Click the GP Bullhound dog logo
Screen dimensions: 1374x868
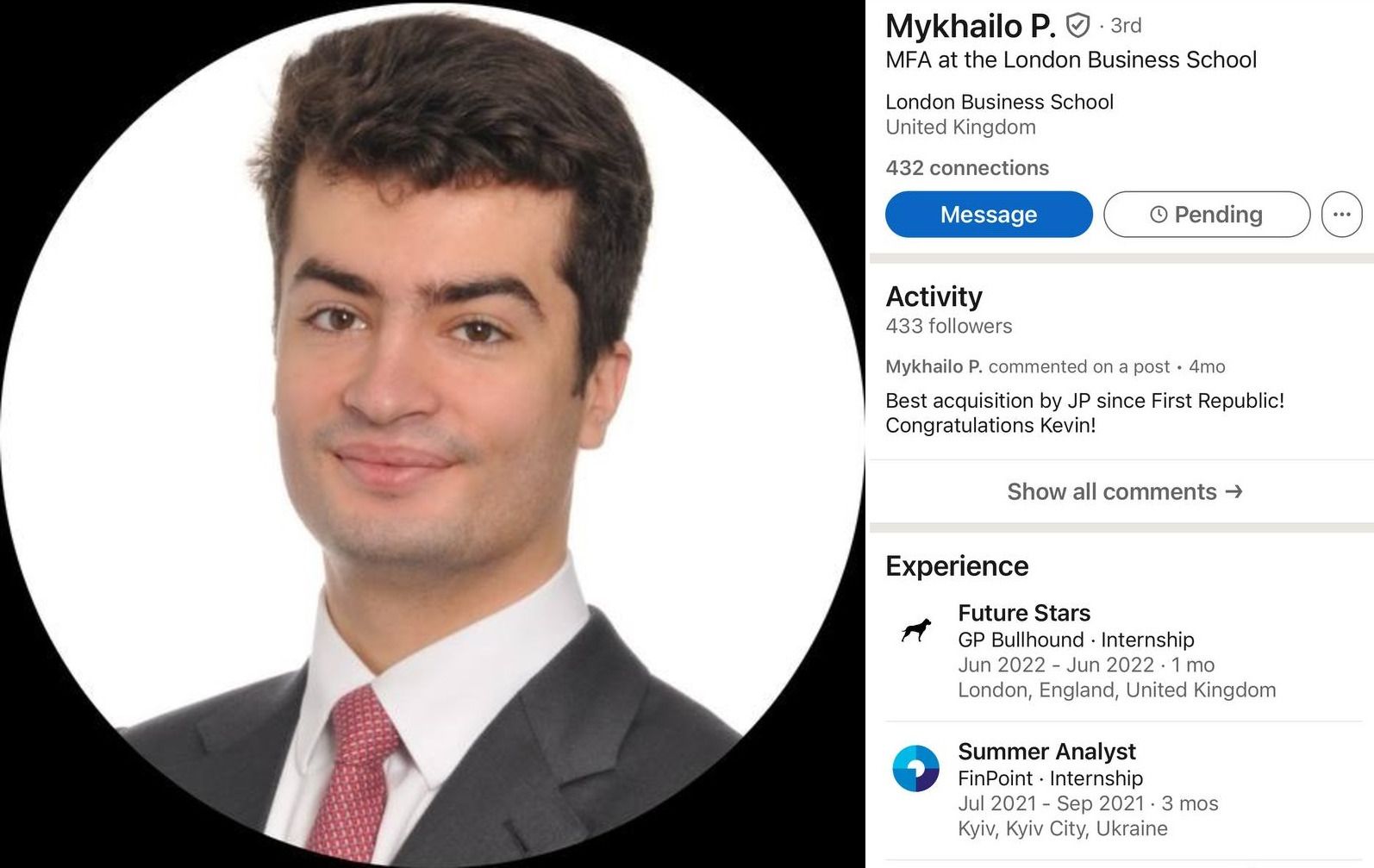coord(915,630)
